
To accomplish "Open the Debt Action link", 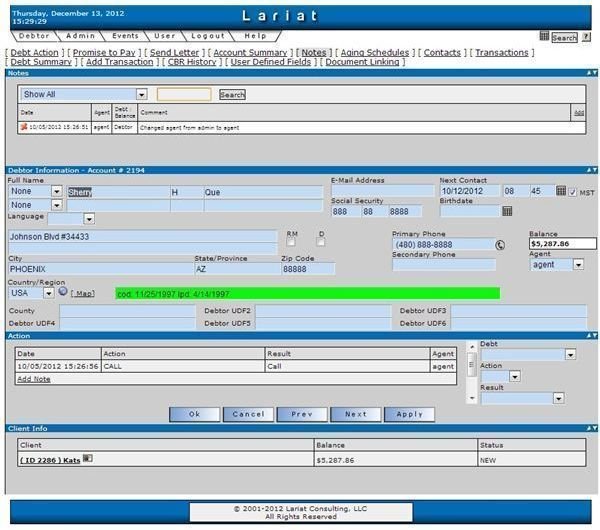I will point(34,52).
